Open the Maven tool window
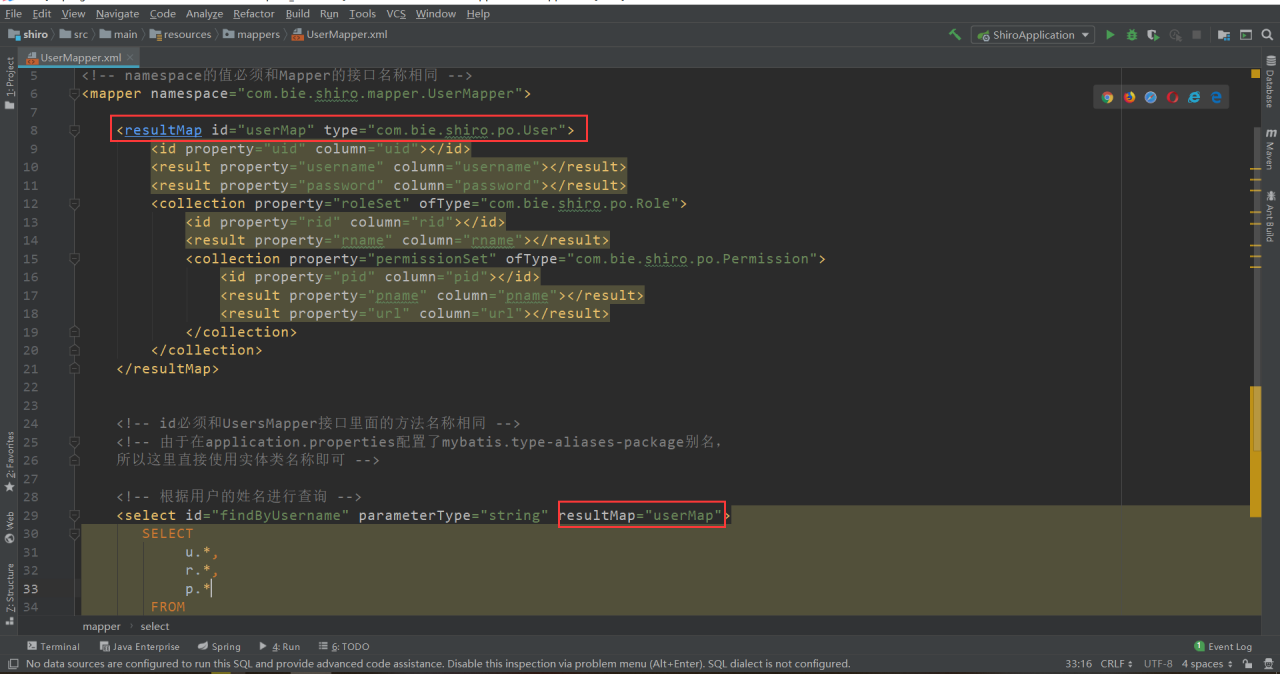 [x=1270, y=149]
